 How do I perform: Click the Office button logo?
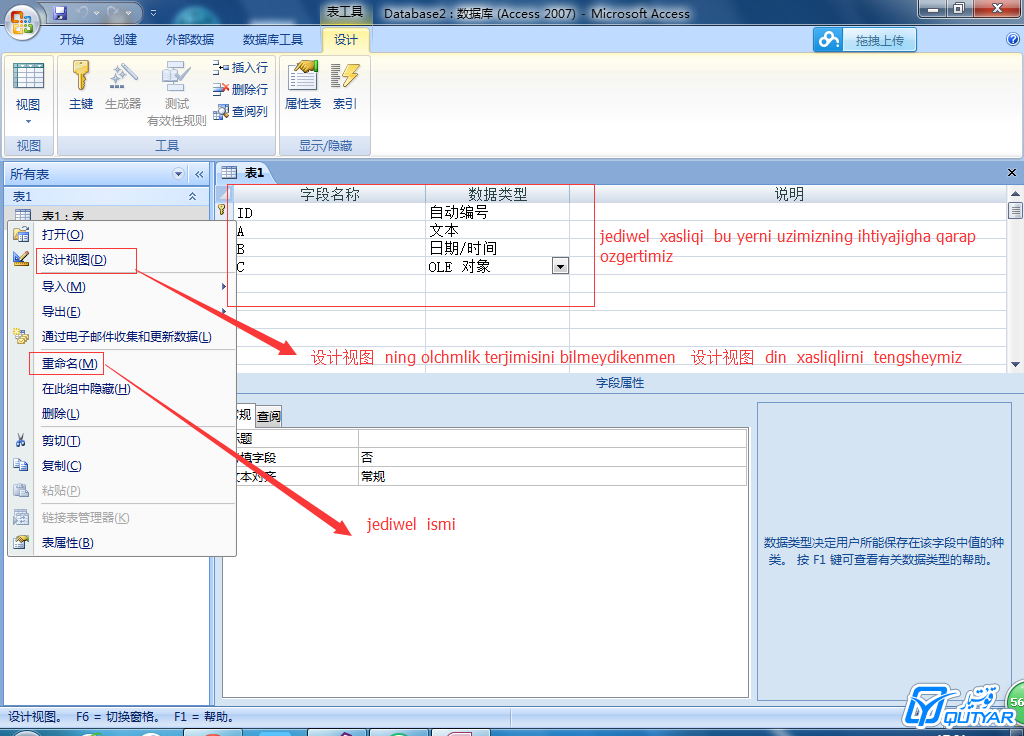pos(22,22)
